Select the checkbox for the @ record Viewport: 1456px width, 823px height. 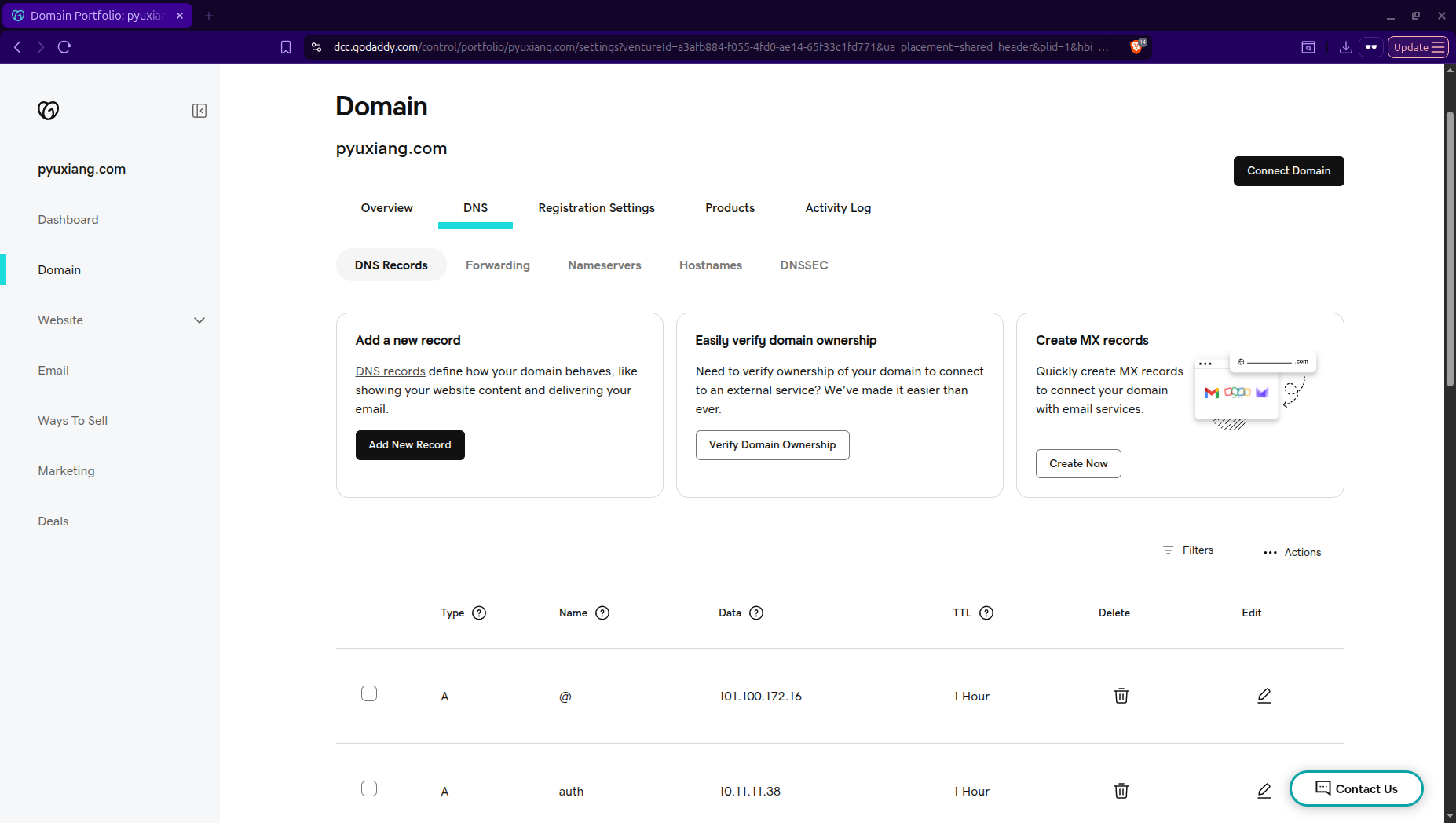[x=369, y=693]
